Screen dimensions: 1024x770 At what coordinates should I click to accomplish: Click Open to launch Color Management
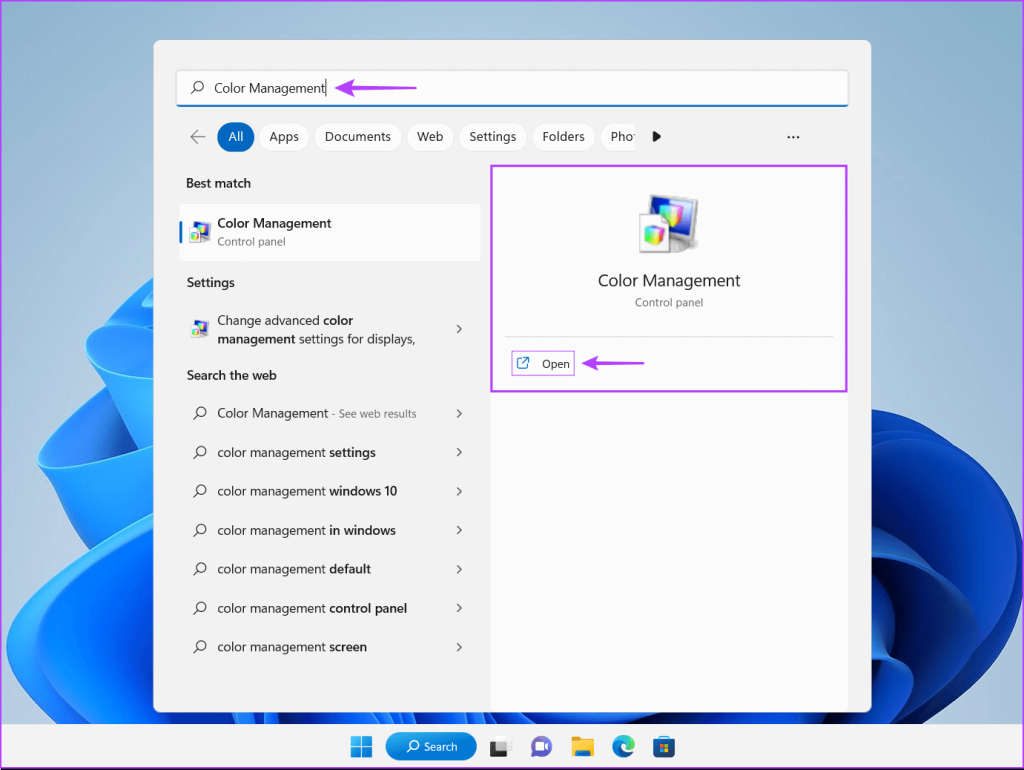(x=542, y=363)
